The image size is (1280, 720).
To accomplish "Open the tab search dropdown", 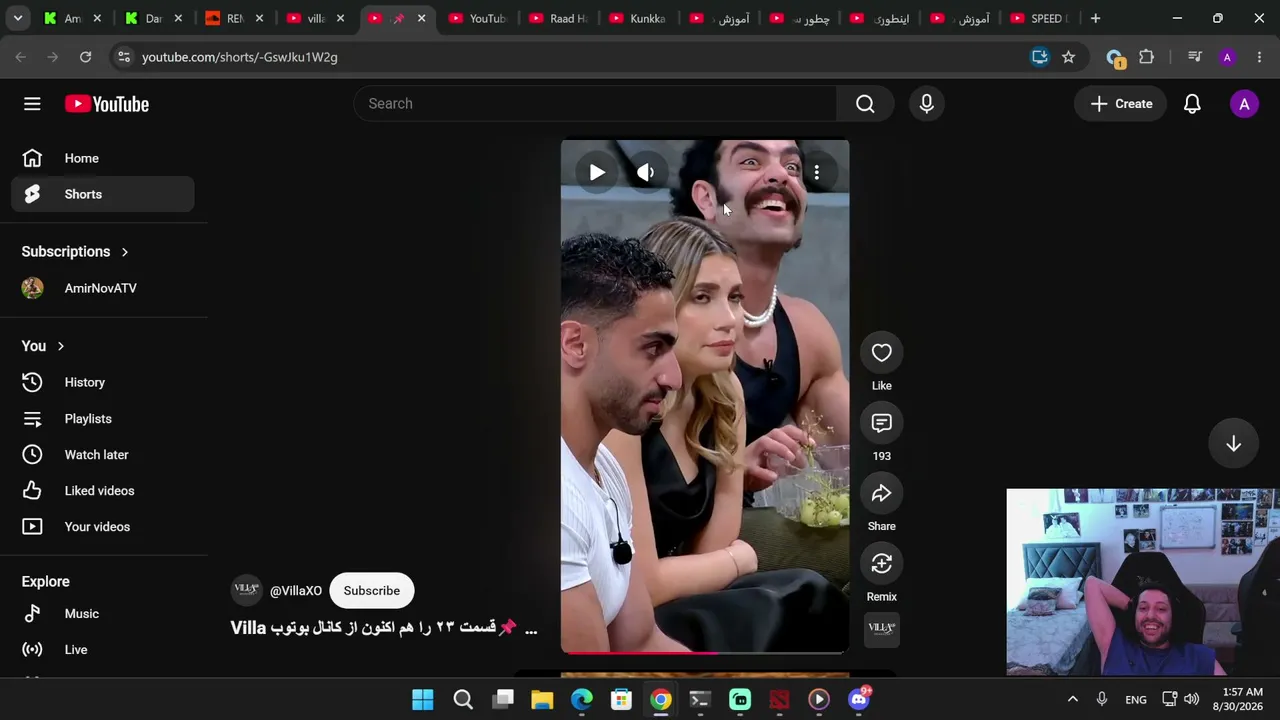I will pyautogui.click(x=18, y=18).
